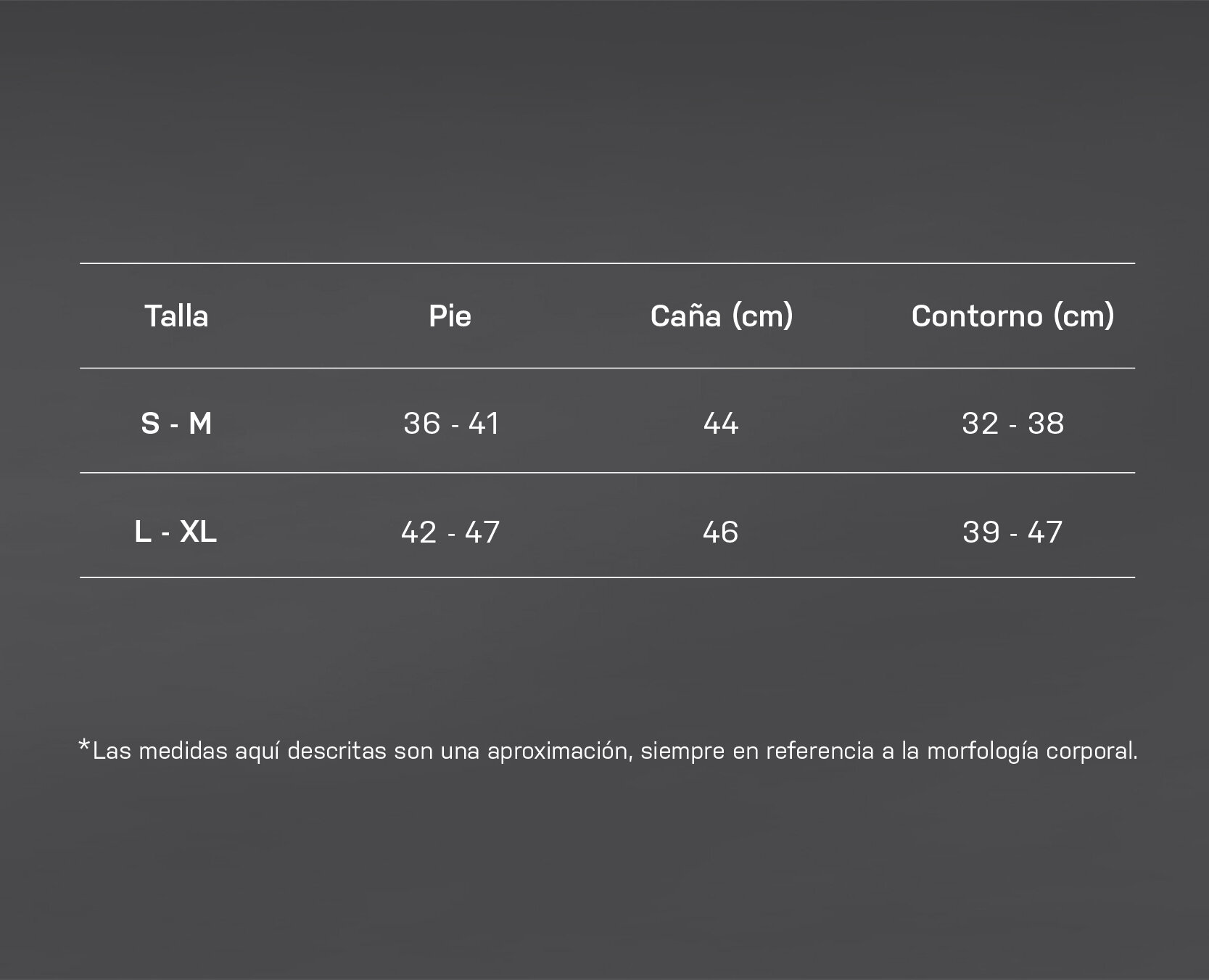Click the Caña value 44
The width and height of the screenshot is (1209, 980).
pos(721,423)
